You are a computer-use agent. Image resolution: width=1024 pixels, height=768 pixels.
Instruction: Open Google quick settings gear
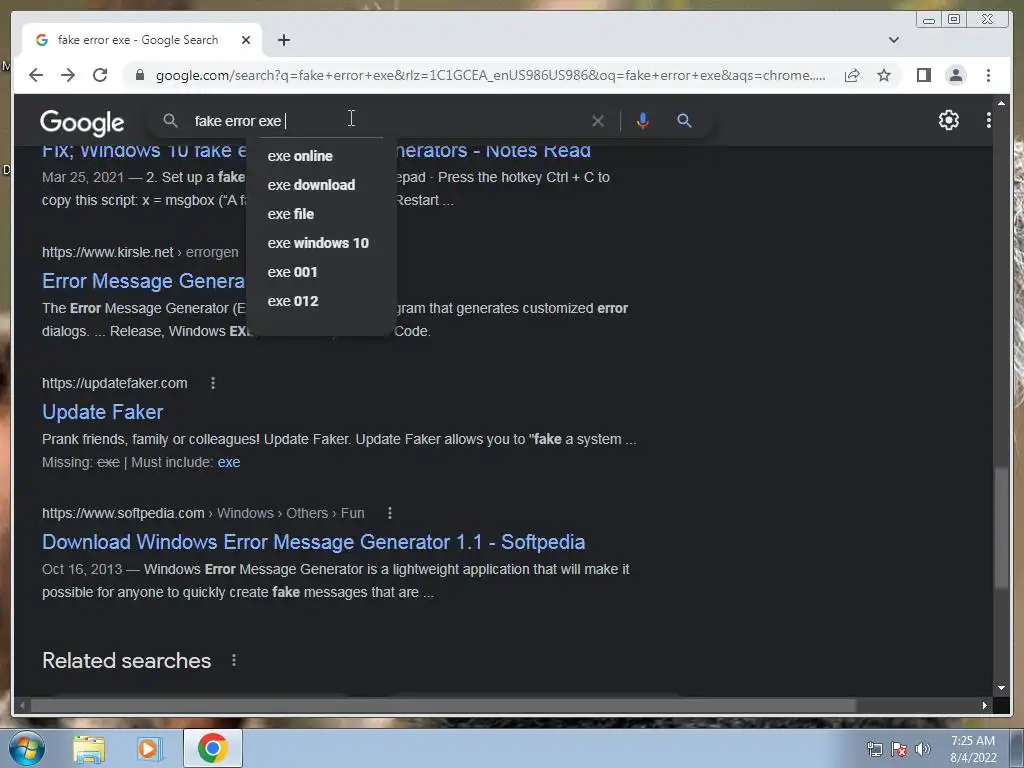[x=948, y=120]
